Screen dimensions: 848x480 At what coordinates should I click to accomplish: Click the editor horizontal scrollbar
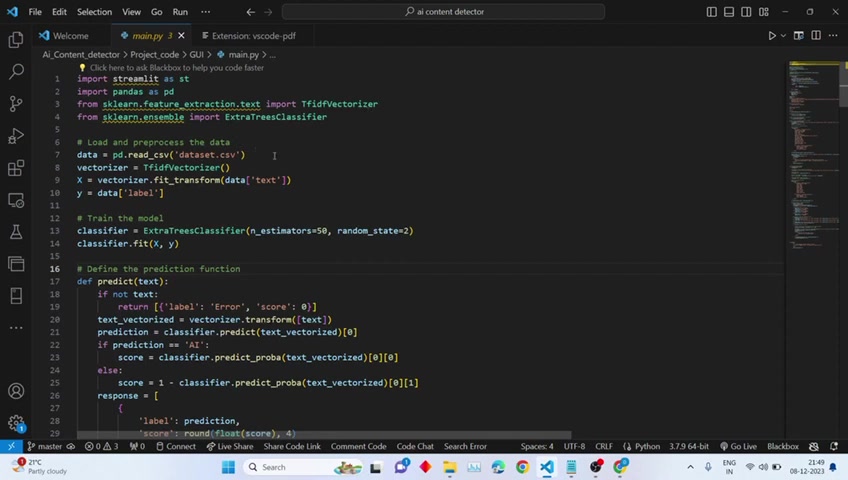(324, 435)
